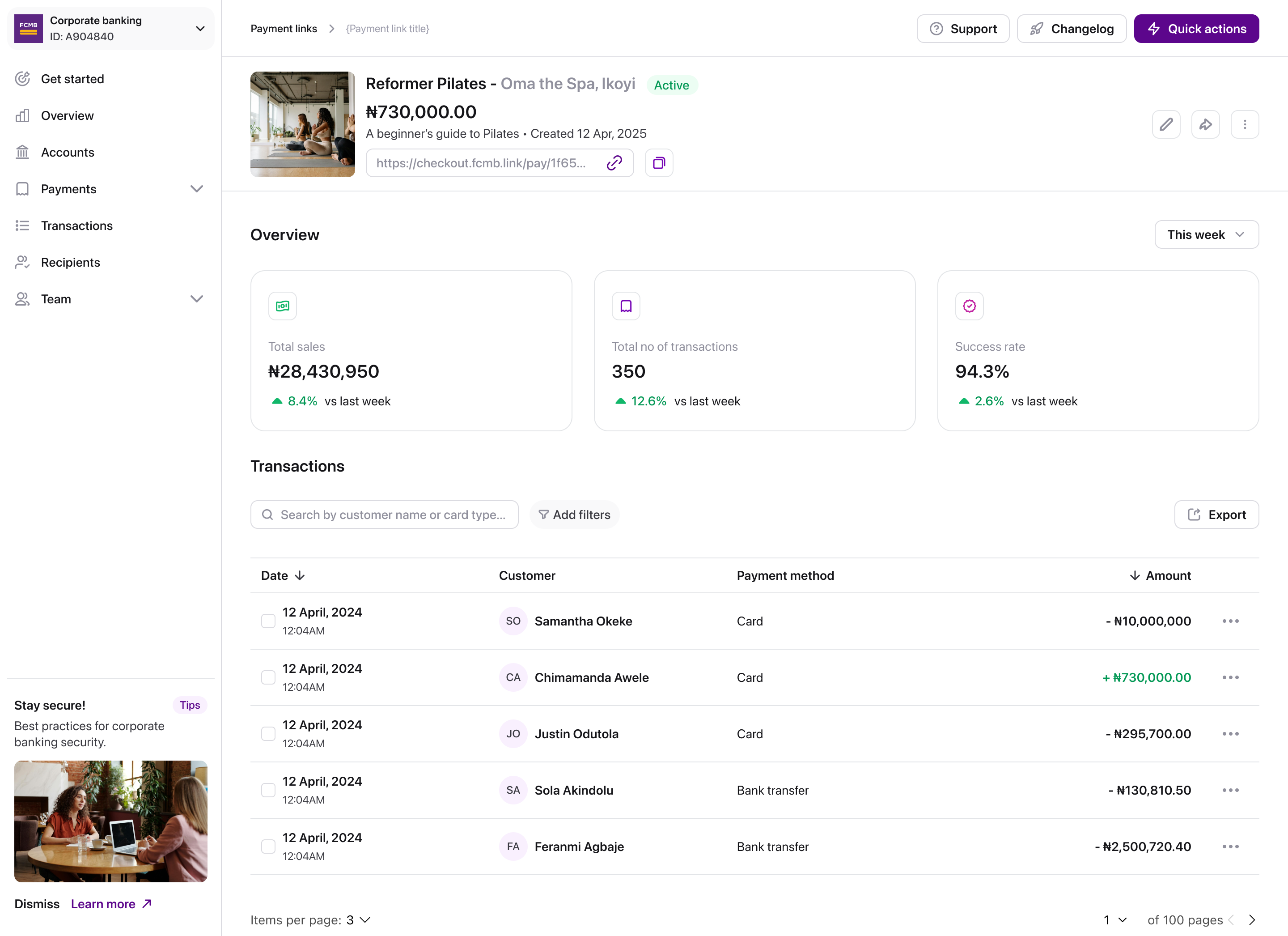Open Support
The height and width of the screenshot is (936, 1288).
tap(962, 29)
